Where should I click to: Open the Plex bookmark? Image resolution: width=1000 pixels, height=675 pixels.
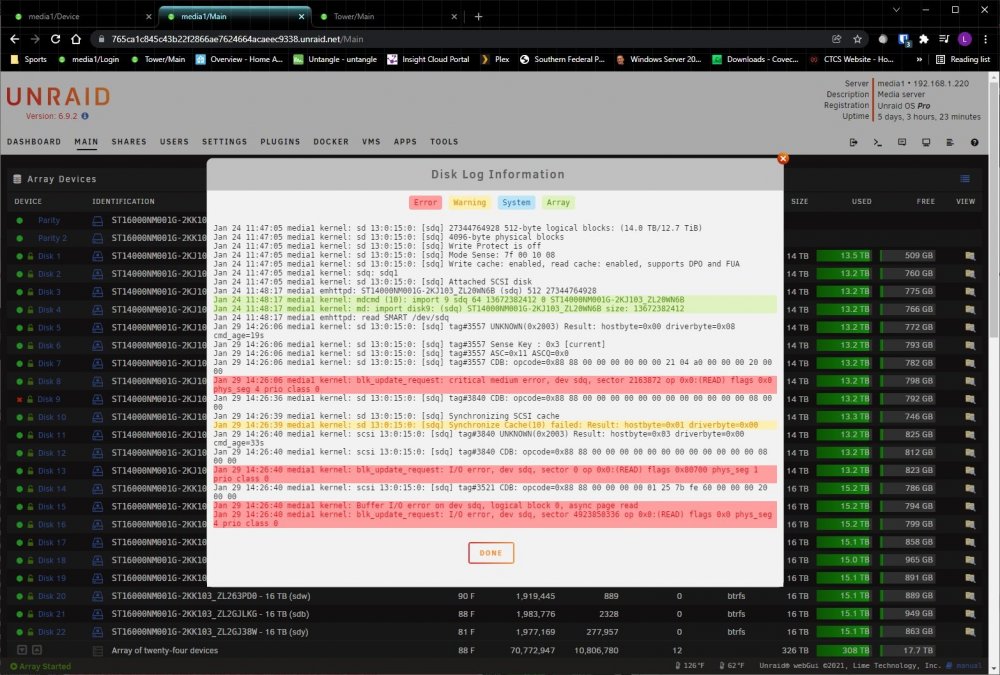pos(495,59)
